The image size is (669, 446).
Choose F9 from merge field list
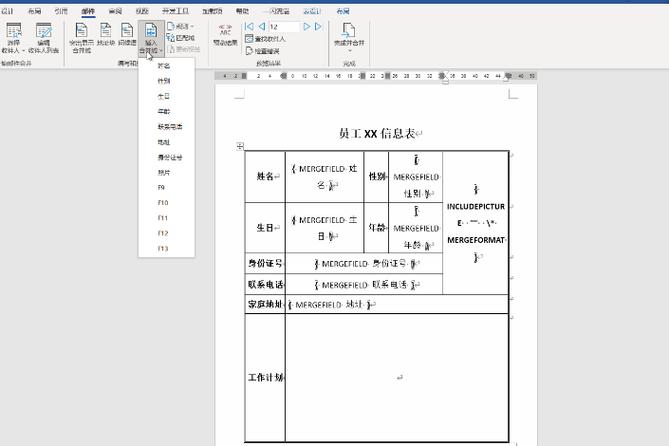click(x=166, y=187)
